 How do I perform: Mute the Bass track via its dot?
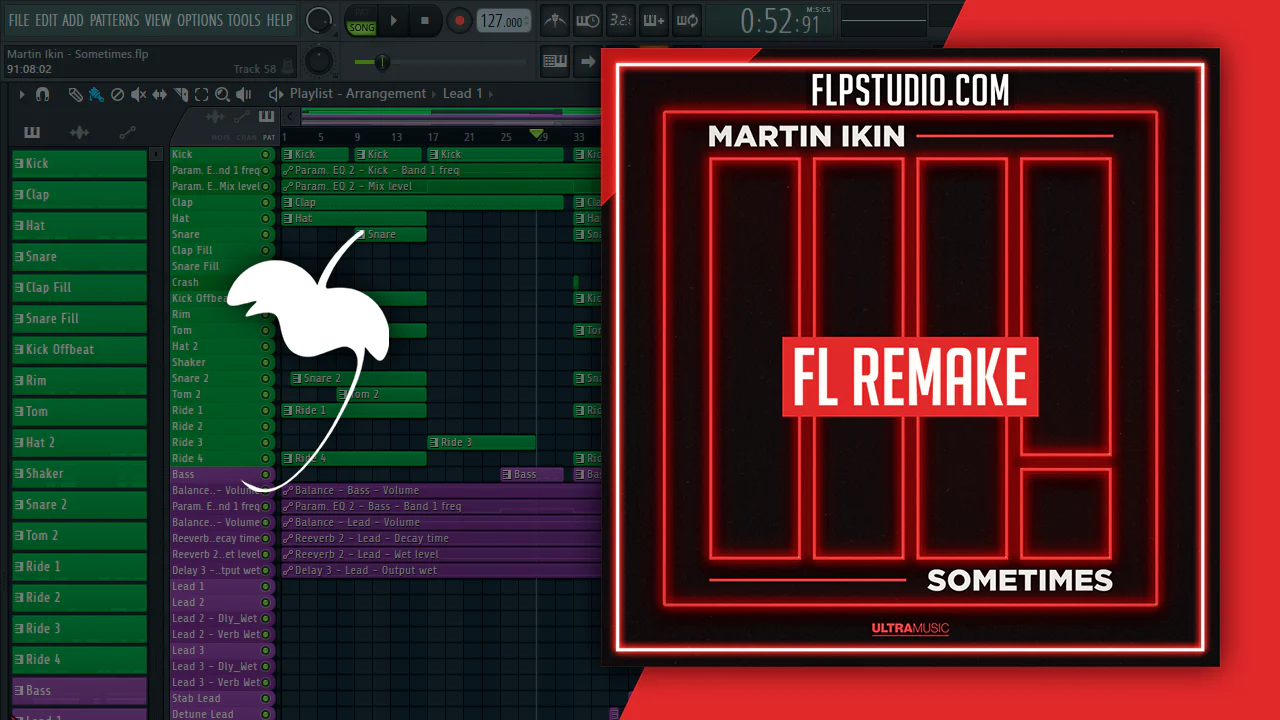coord(266,475)
